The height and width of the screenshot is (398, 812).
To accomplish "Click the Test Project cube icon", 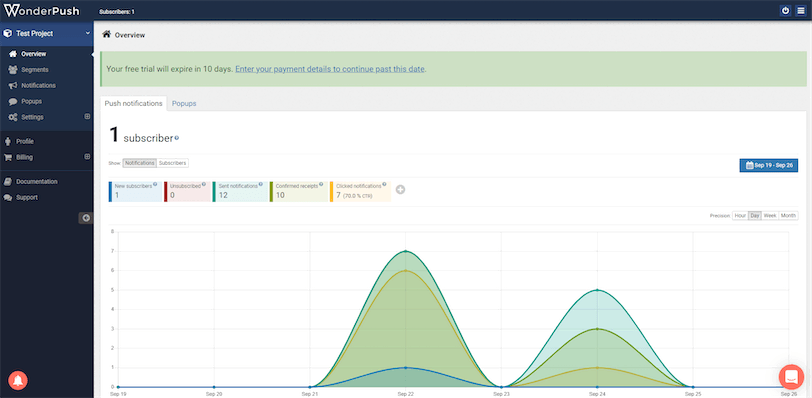I will (x=7, y=34).
